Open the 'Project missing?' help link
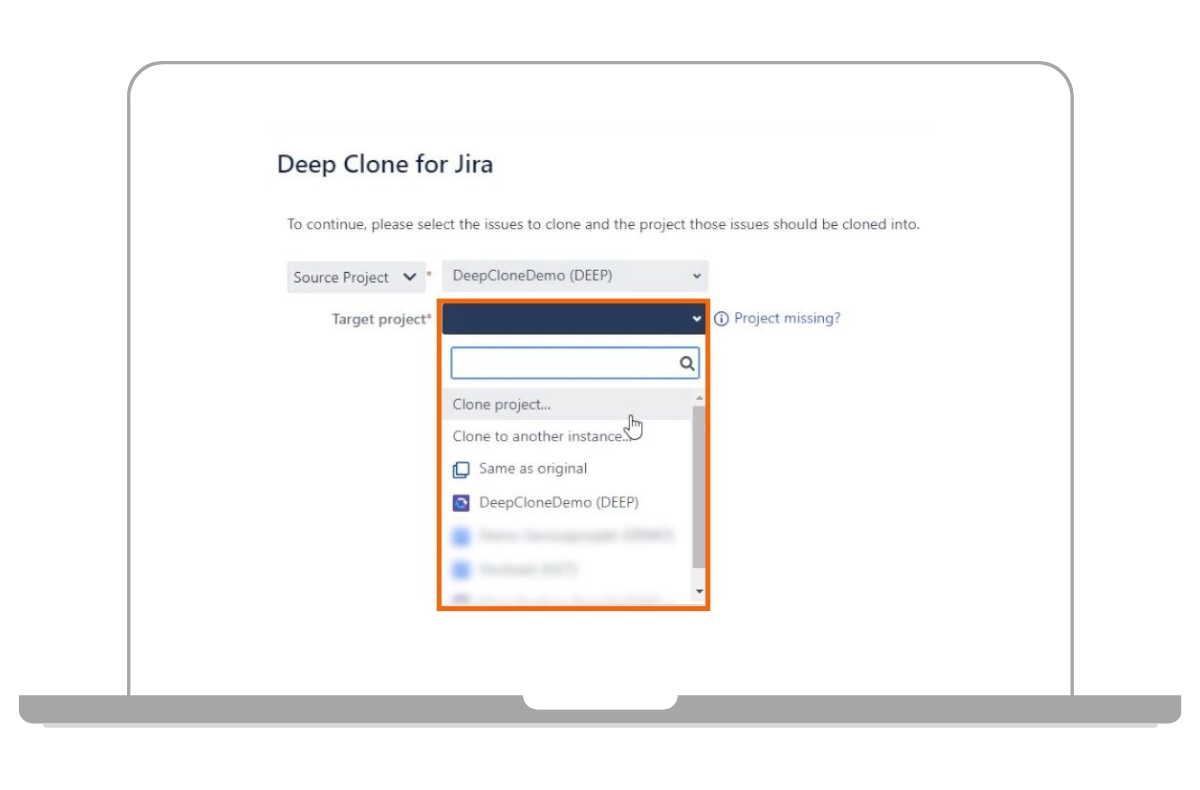The height and width of the screenshot is (790, 1200). 787,319
